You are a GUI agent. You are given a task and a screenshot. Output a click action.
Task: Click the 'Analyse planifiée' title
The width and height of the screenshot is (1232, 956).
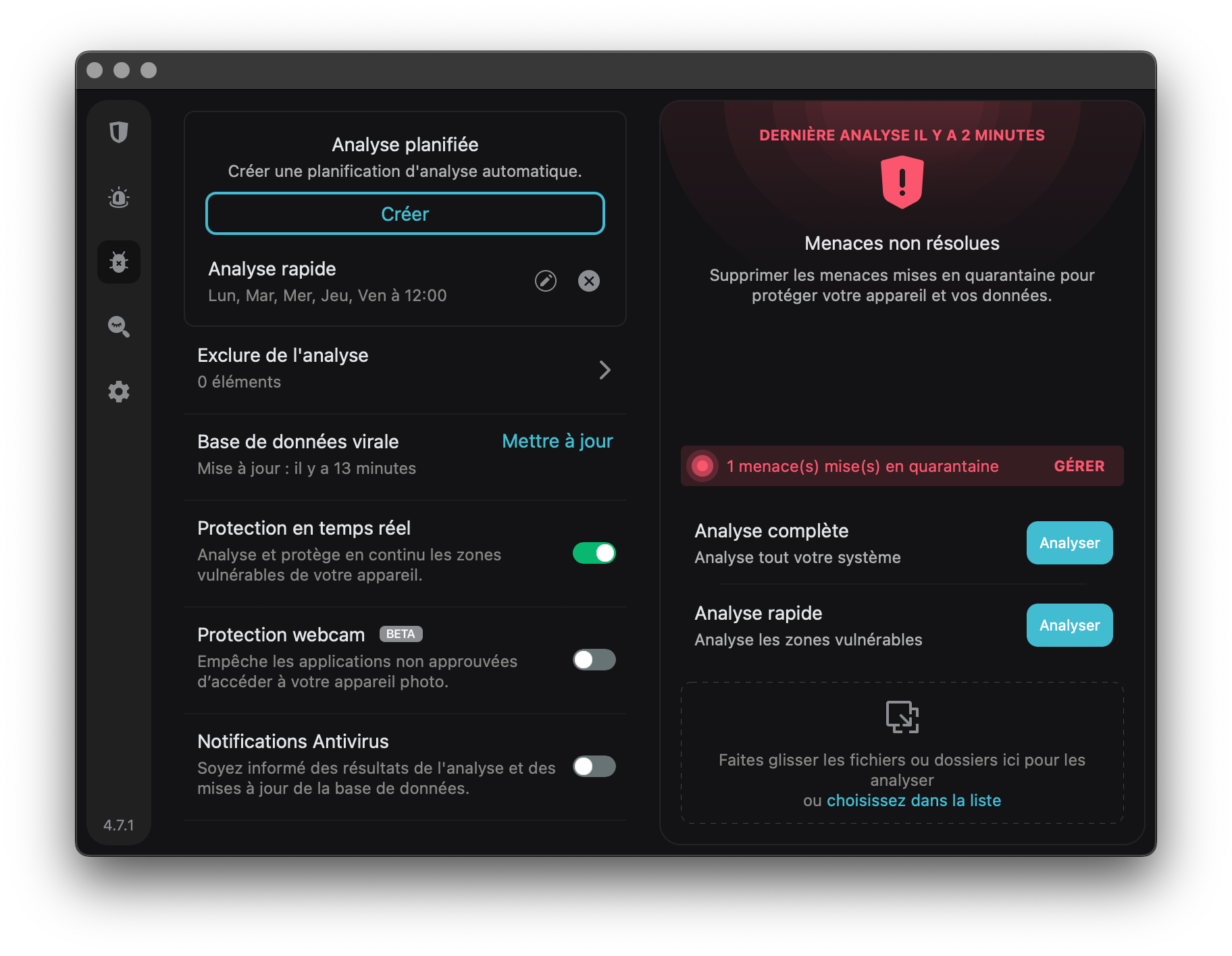(405, 144)
